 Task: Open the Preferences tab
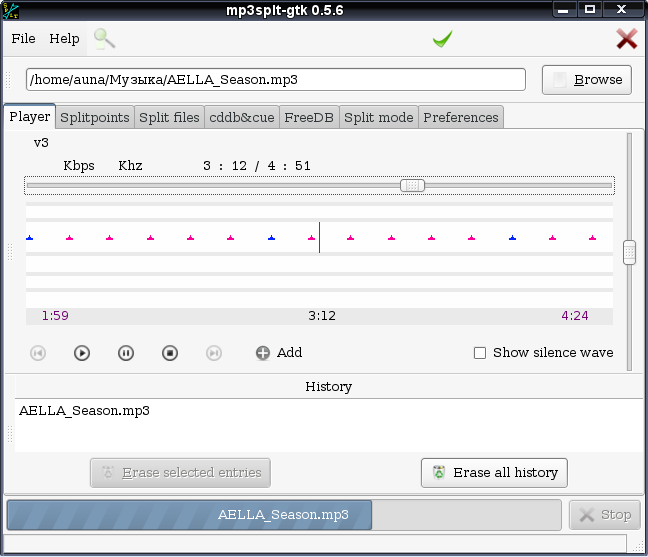point(461,117)
